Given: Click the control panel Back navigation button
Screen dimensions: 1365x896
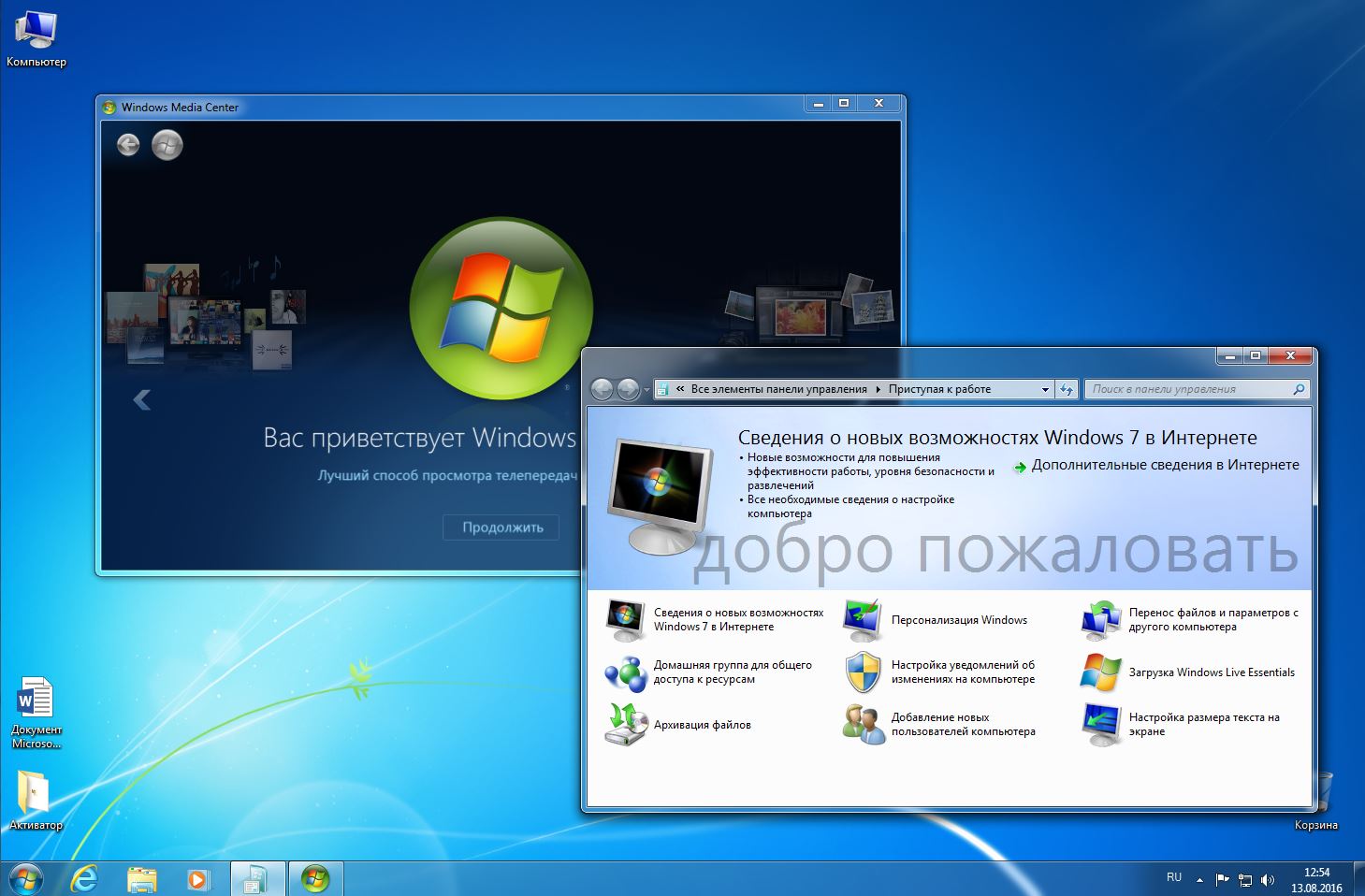Looking at the screenshot, I should point(603,389).
